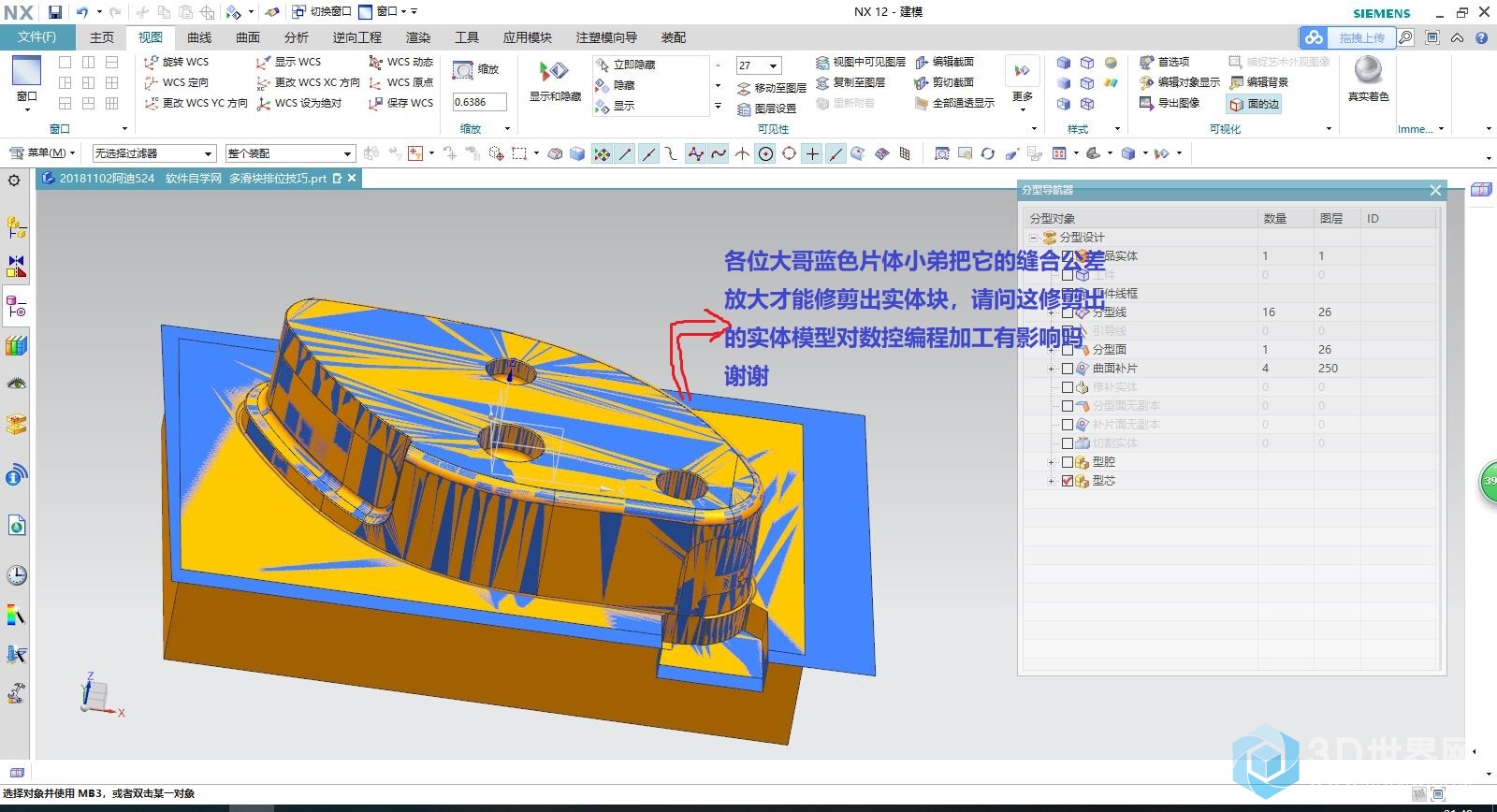
Task: Switch to the 主页 tab
Action: click(x=101, y=37)
